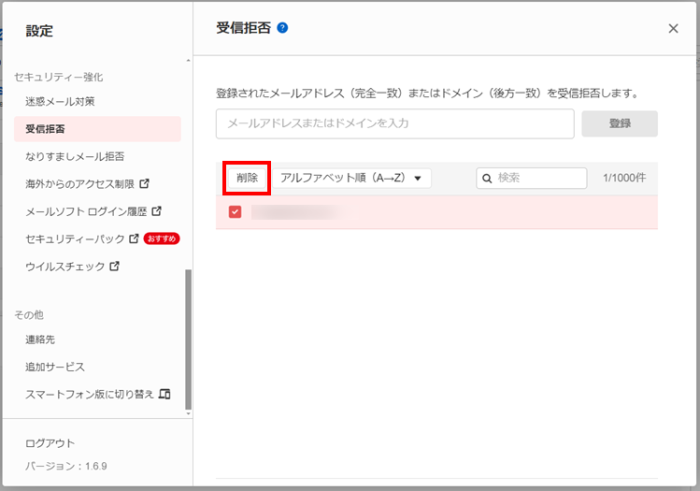This screenshot has width=700, height=491.
Task: Uncheck the checked blocked address checkbox
Action: tap(235, 212)
